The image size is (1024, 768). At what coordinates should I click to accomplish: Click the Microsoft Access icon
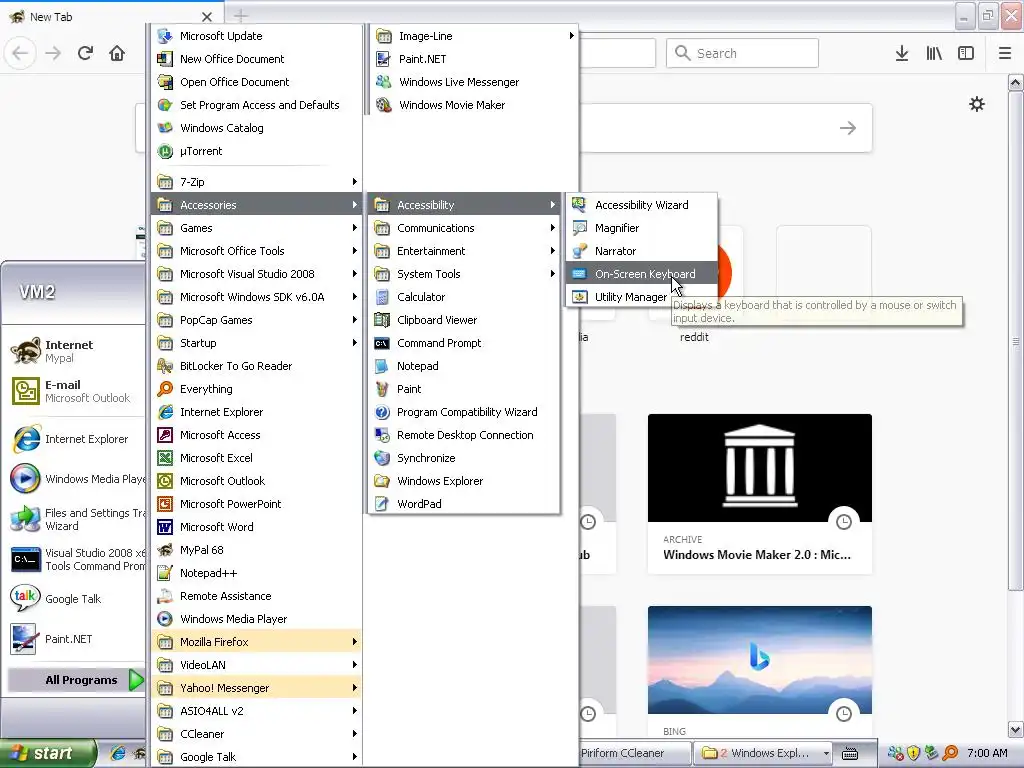click(x=165, y=435)
